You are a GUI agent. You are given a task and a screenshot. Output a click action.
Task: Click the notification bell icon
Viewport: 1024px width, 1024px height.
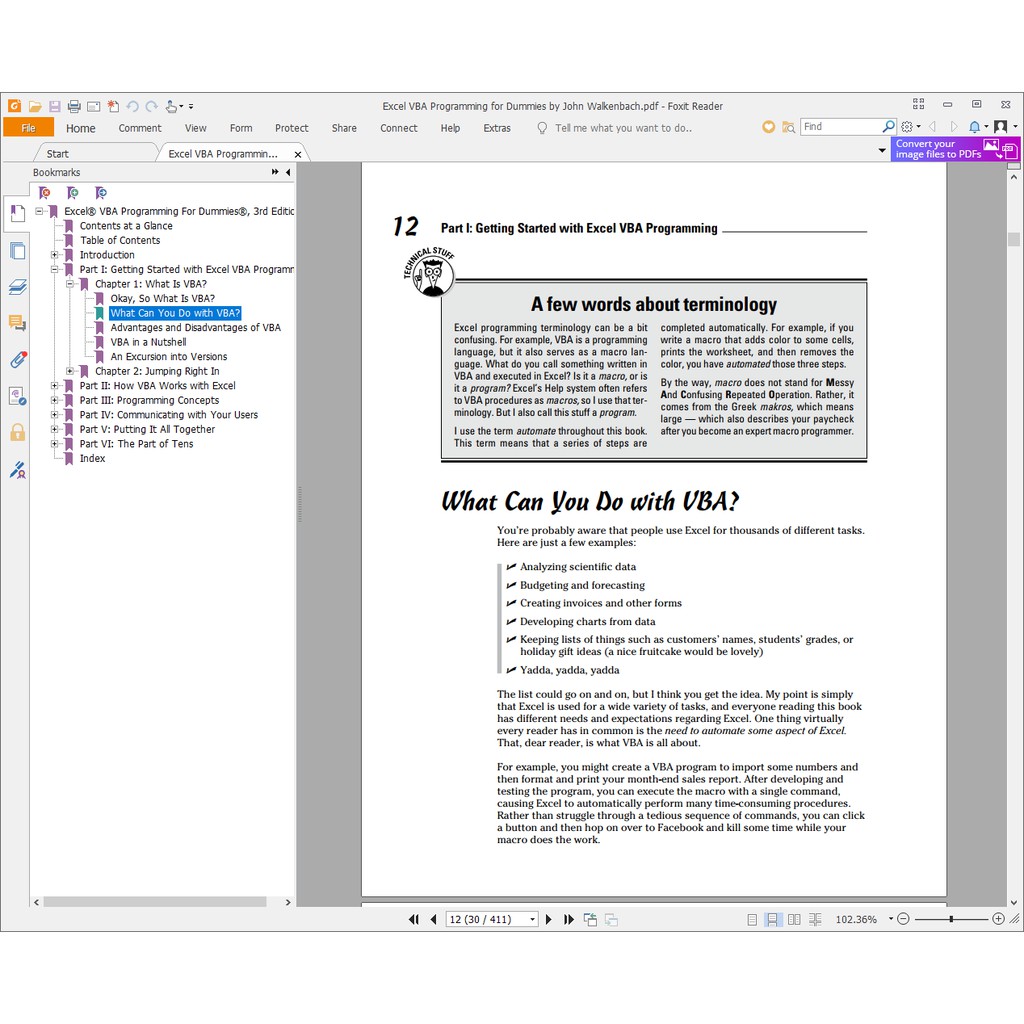click(x=974, y=127)
